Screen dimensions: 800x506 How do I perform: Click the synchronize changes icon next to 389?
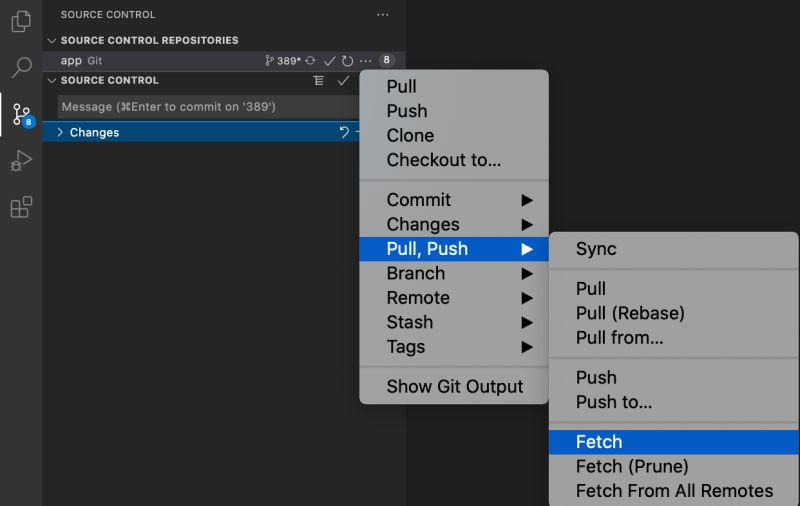(x=310, y=61)
